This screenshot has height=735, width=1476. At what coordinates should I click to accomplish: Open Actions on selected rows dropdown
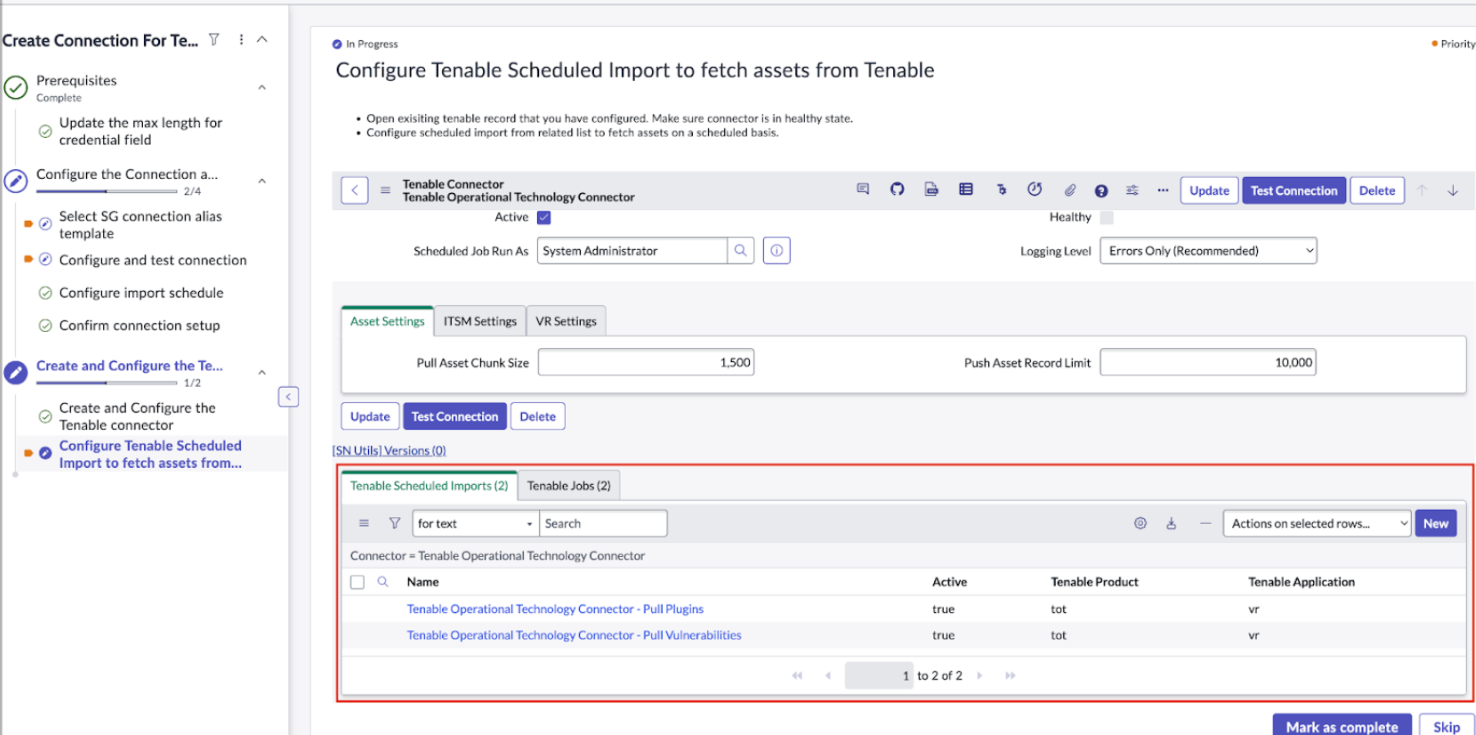pyautogui.click(x=1317, y=523)
